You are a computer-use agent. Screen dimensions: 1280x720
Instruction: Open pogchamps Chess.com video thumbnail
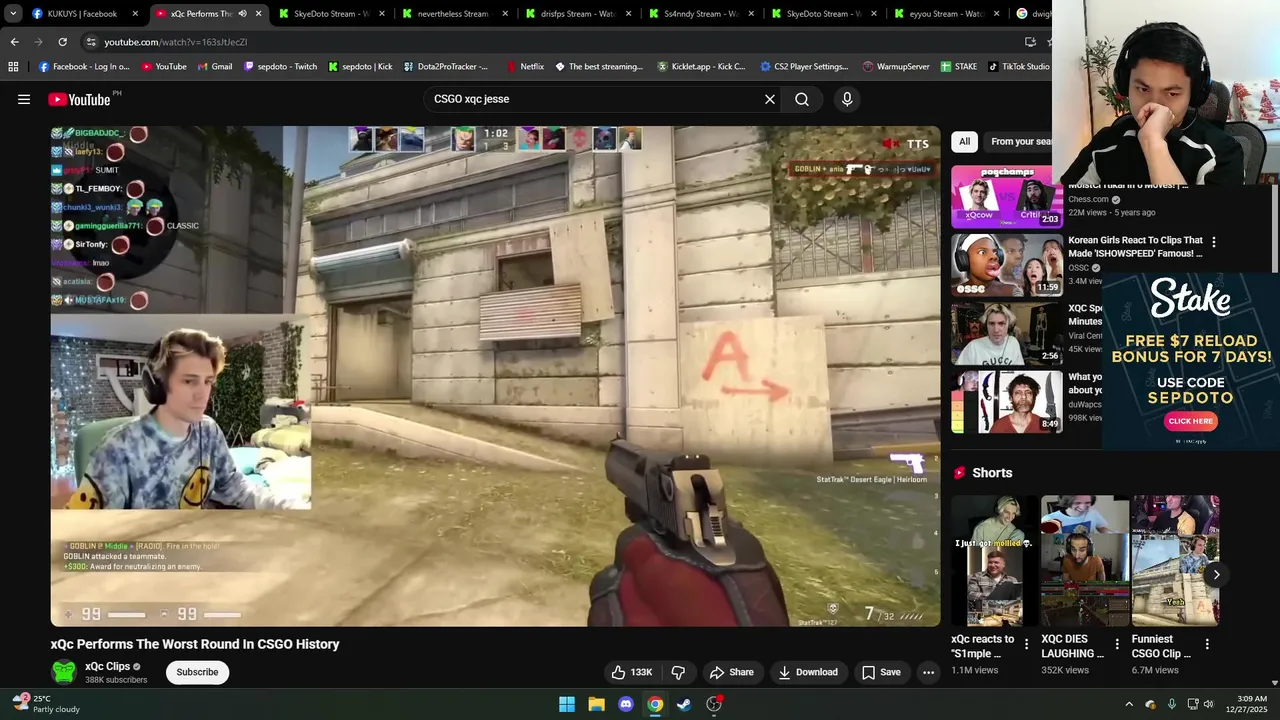(x=1006, y=196)
